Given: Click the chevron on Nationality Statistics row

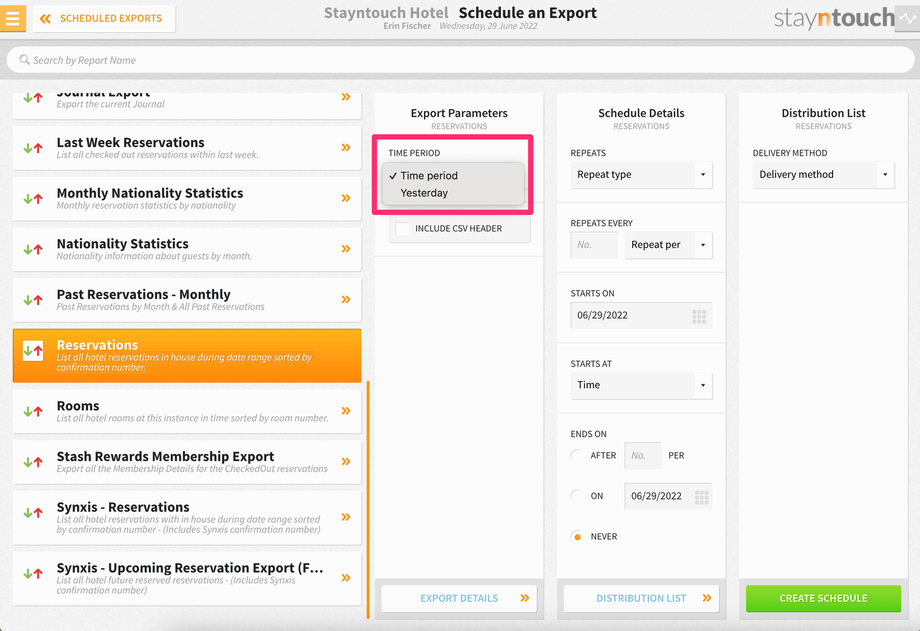Looking at the screenshot, I should [346, 248].
